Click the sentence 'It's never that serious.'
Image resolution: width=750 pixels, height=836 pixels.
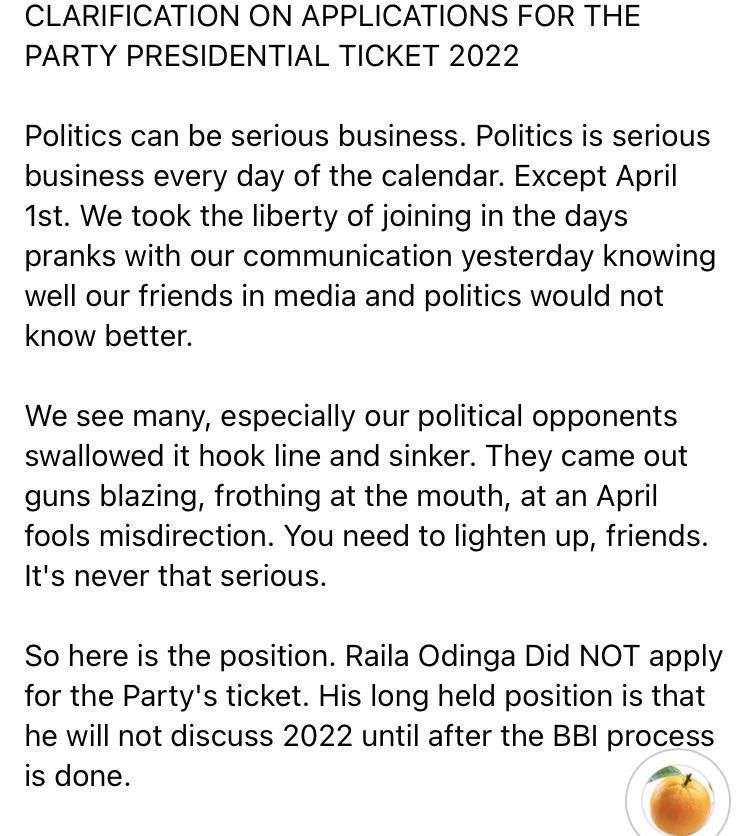[x=175, y=577]
